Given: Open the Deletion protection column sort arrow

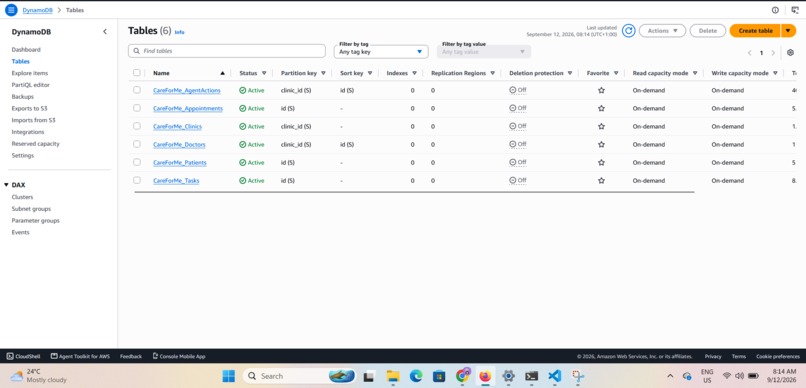Looking at the screenshot, I should tap(570, 73).
